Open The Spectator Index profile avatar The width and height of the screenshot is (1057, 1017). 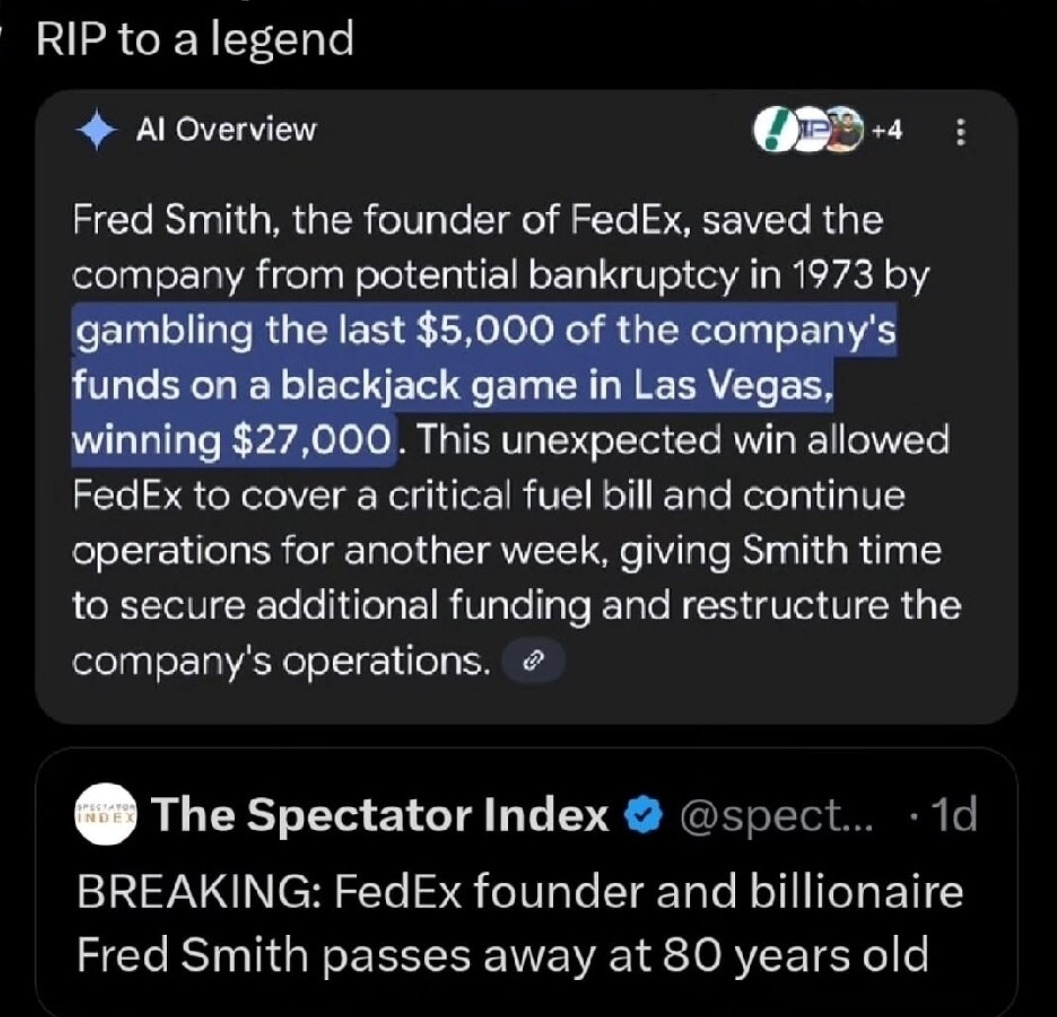click(107, 817)
